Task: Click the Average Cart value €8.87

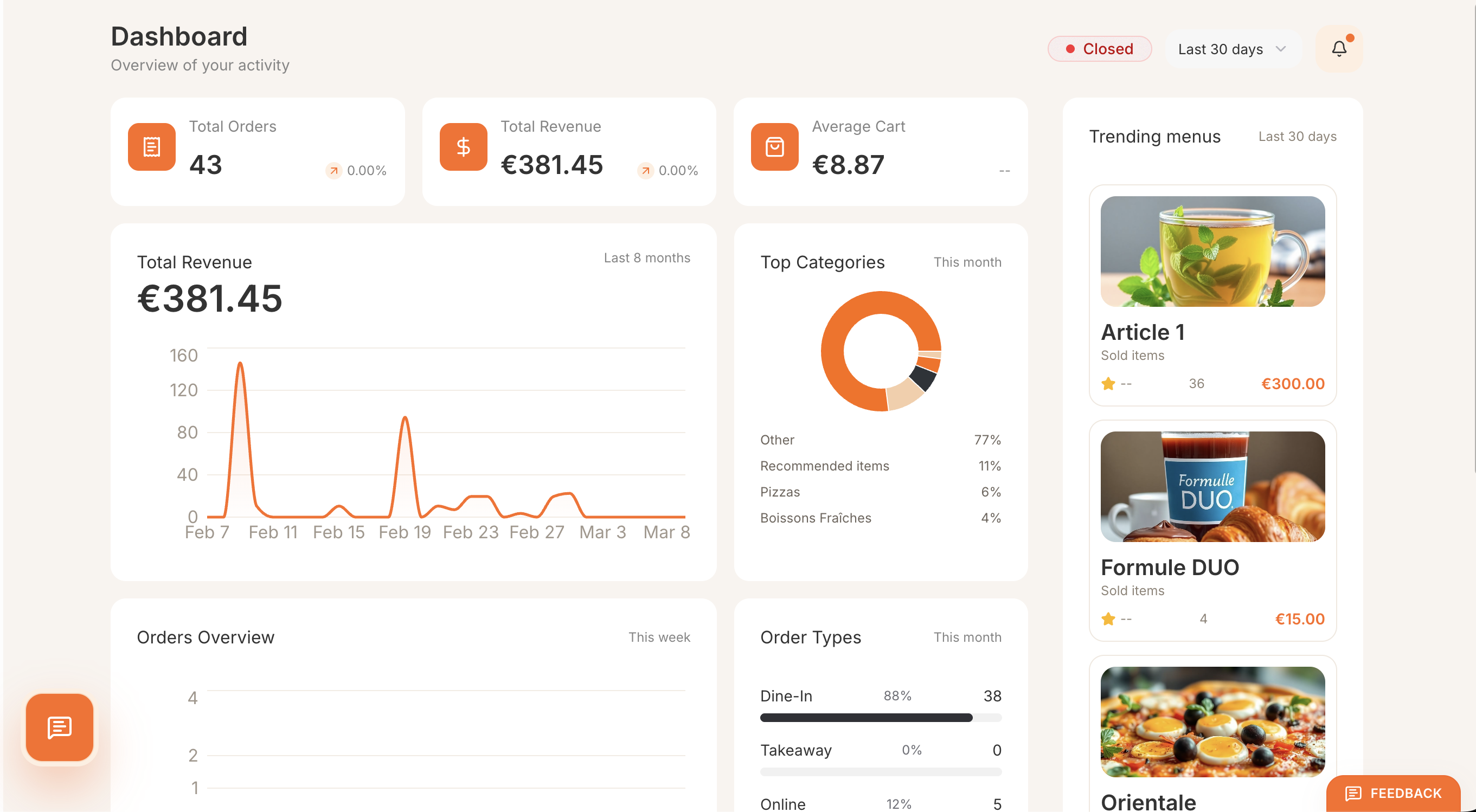Action: [x=848, y=165]
